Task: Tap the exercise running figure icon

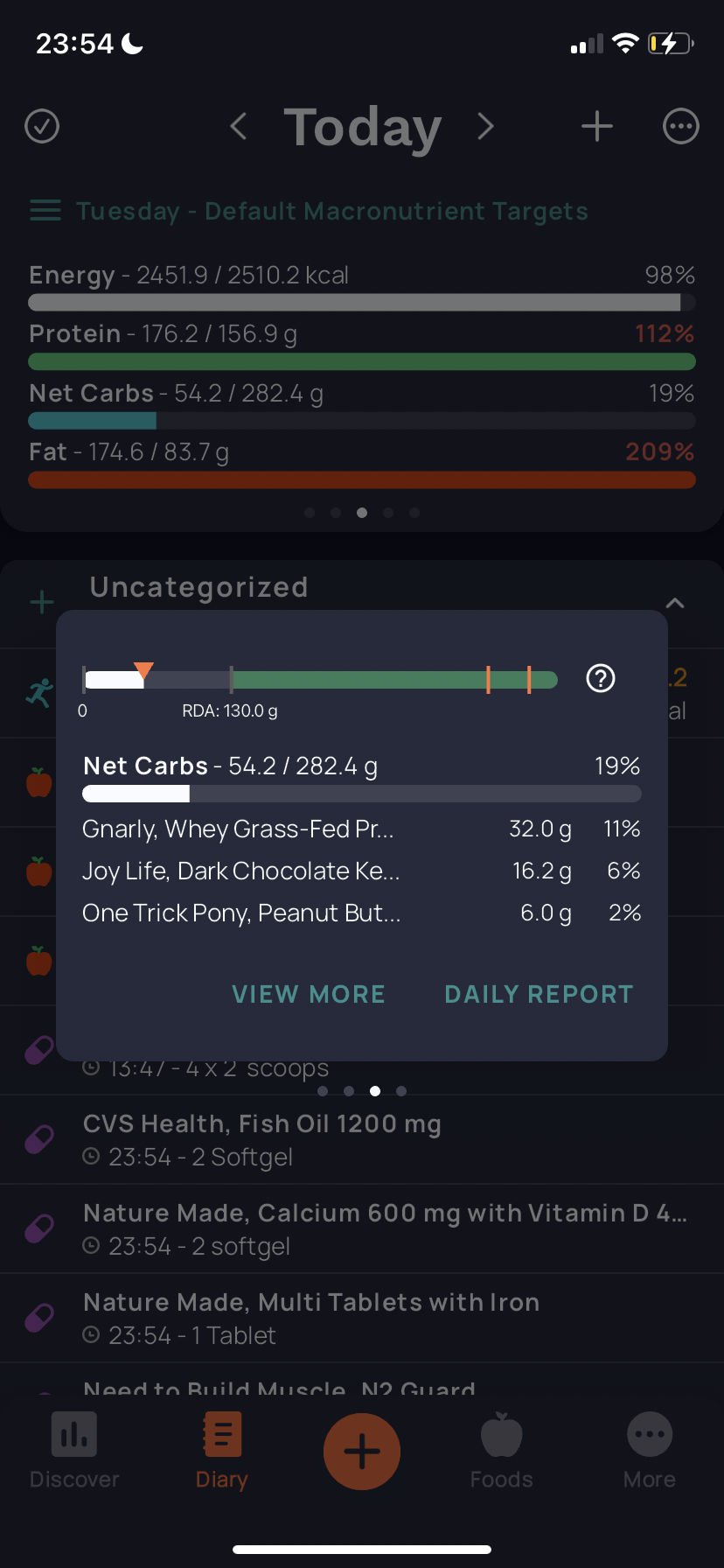Action: (39, 693)
